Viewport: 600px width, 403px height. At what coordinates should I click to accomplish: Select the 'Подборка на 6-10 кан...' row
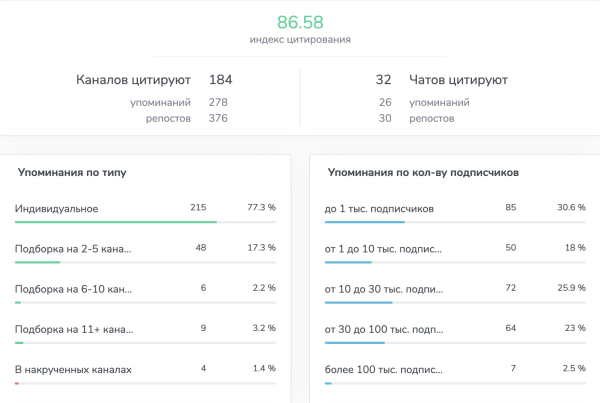[73, 288]
